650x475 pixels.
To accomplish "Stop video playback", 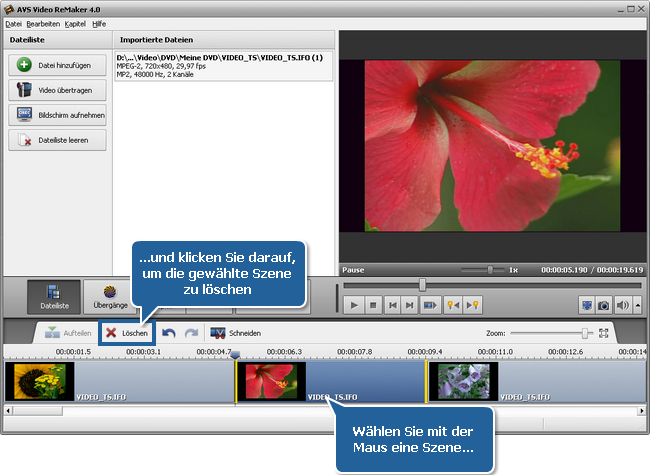I will pyautogui.click(x=373, y=304).
